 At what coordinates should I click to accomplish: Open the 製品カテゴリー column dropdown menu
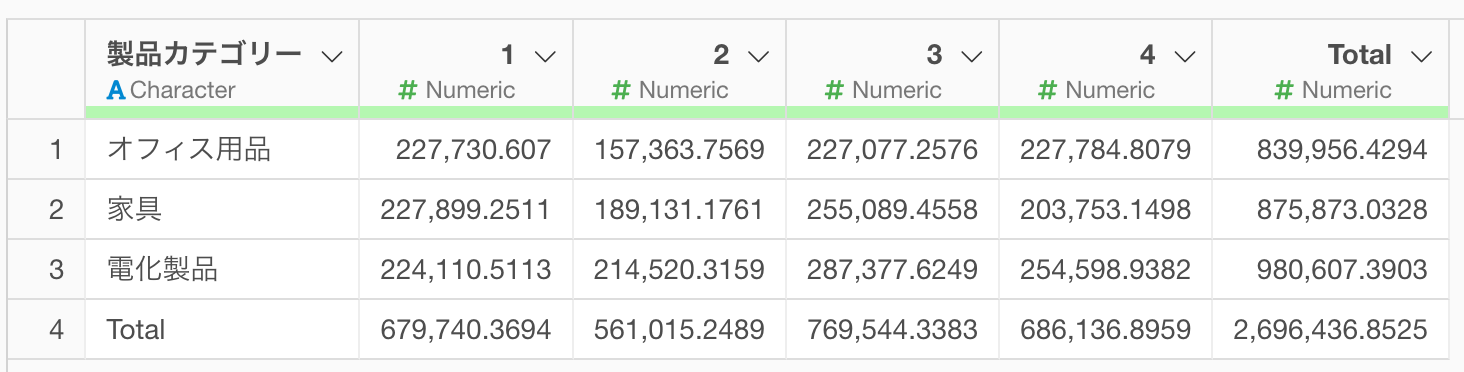pos(332,56)
